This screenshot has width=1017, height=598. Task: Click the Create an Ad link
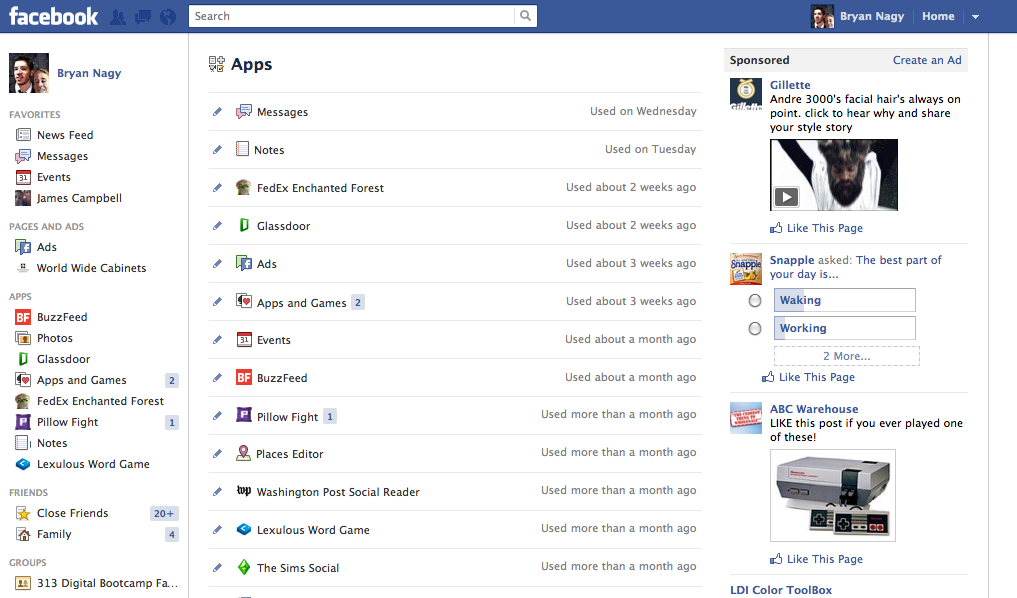pos(927,60)
